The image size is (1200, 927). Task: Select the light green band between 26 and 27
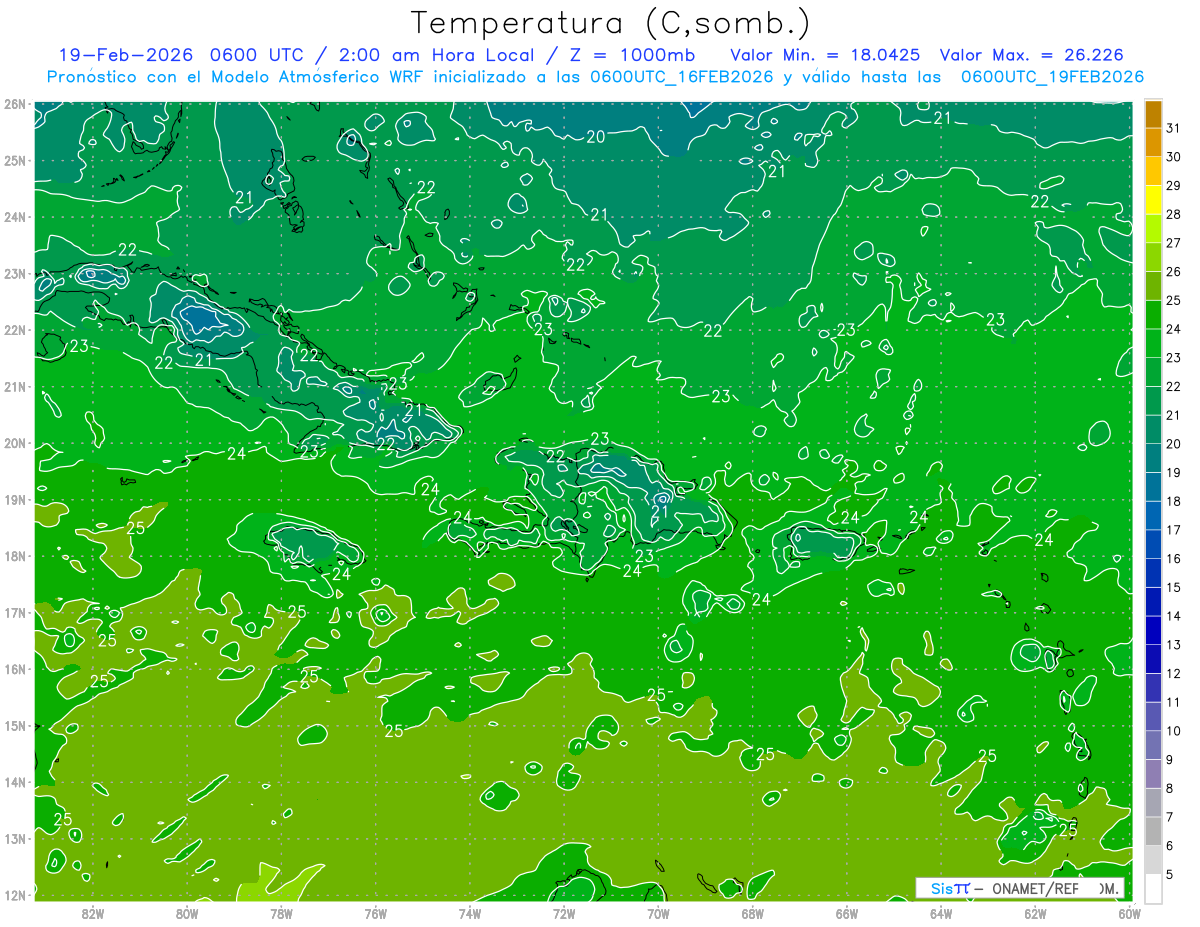point(1153,257)
